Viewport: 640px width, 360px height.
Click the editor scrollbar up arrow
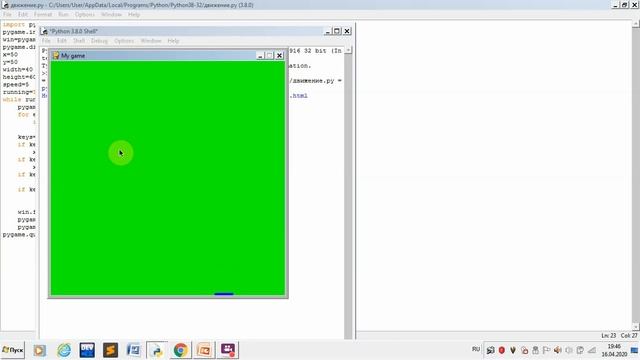(x=636, y=24)
